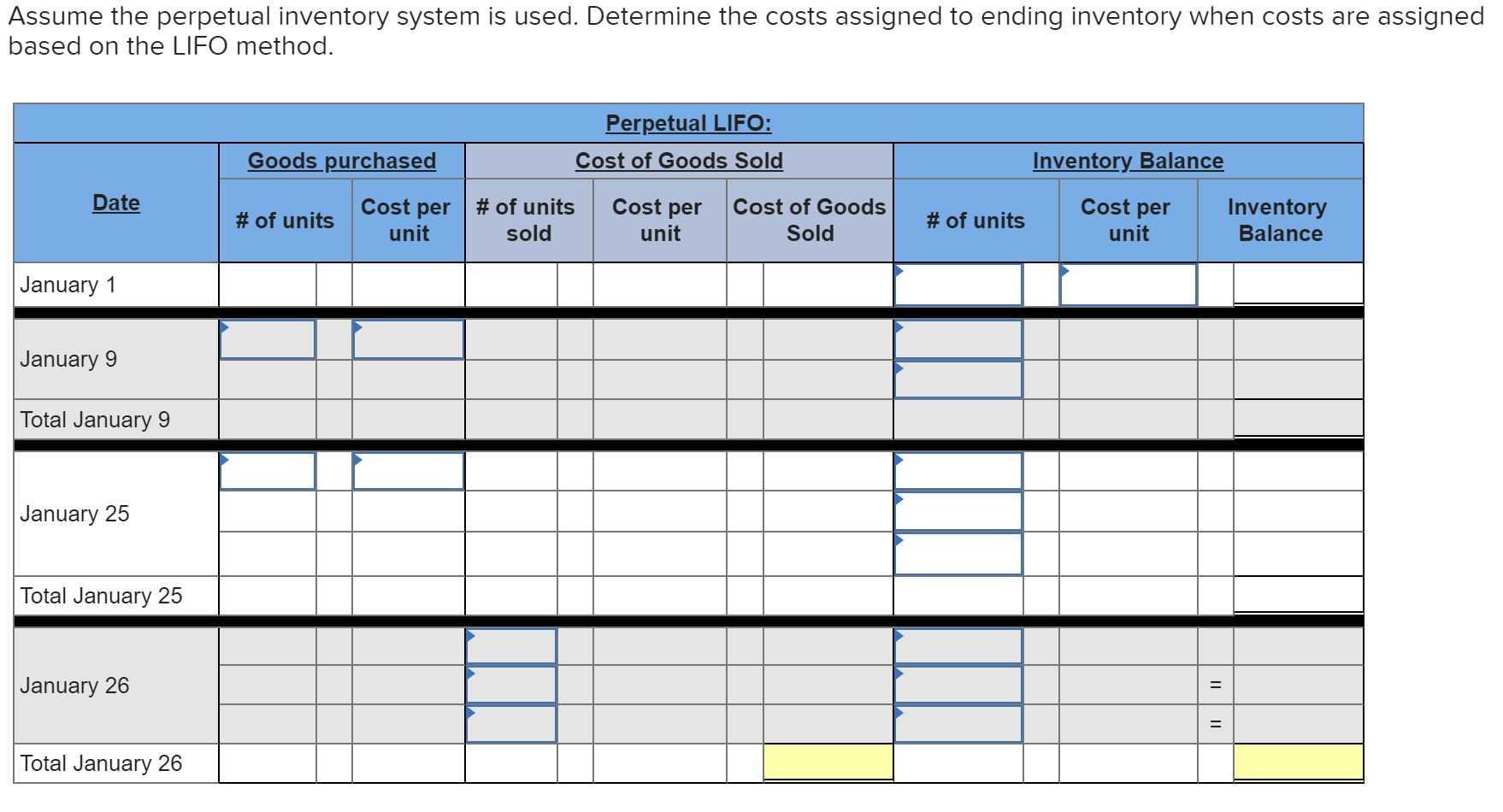Select second January 9 inventory units field

coord(958,380)
